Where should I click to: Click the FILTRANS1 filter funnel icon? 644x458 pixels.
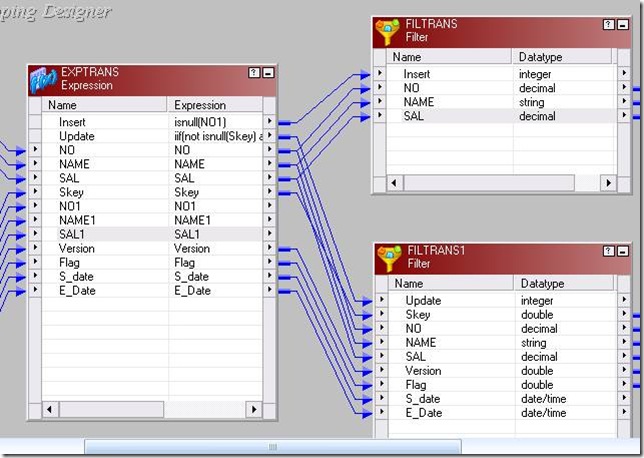point(389,258)
